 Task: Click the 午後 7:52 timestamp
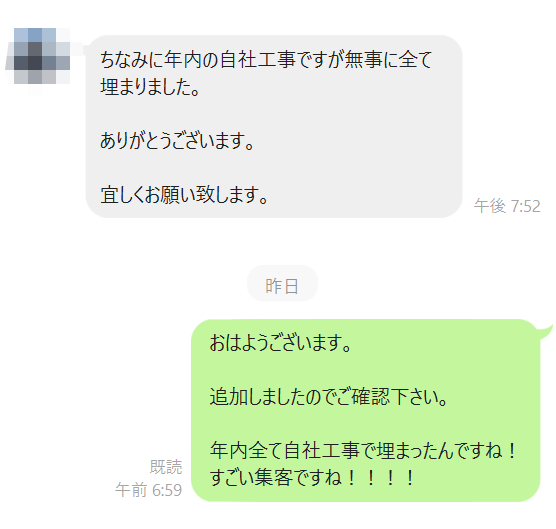click(507, 206)
